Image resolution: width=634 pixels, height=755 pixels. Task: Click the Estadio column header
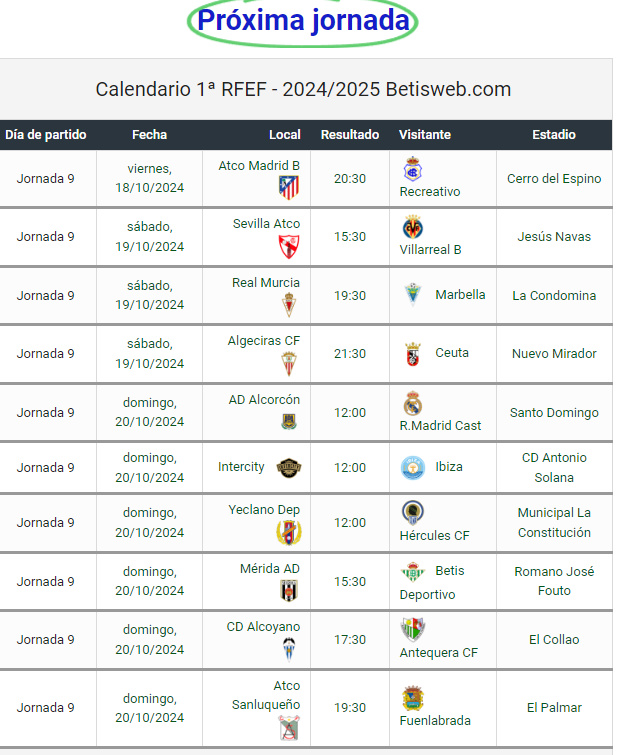pyautogui.click(x=554, y=135)
